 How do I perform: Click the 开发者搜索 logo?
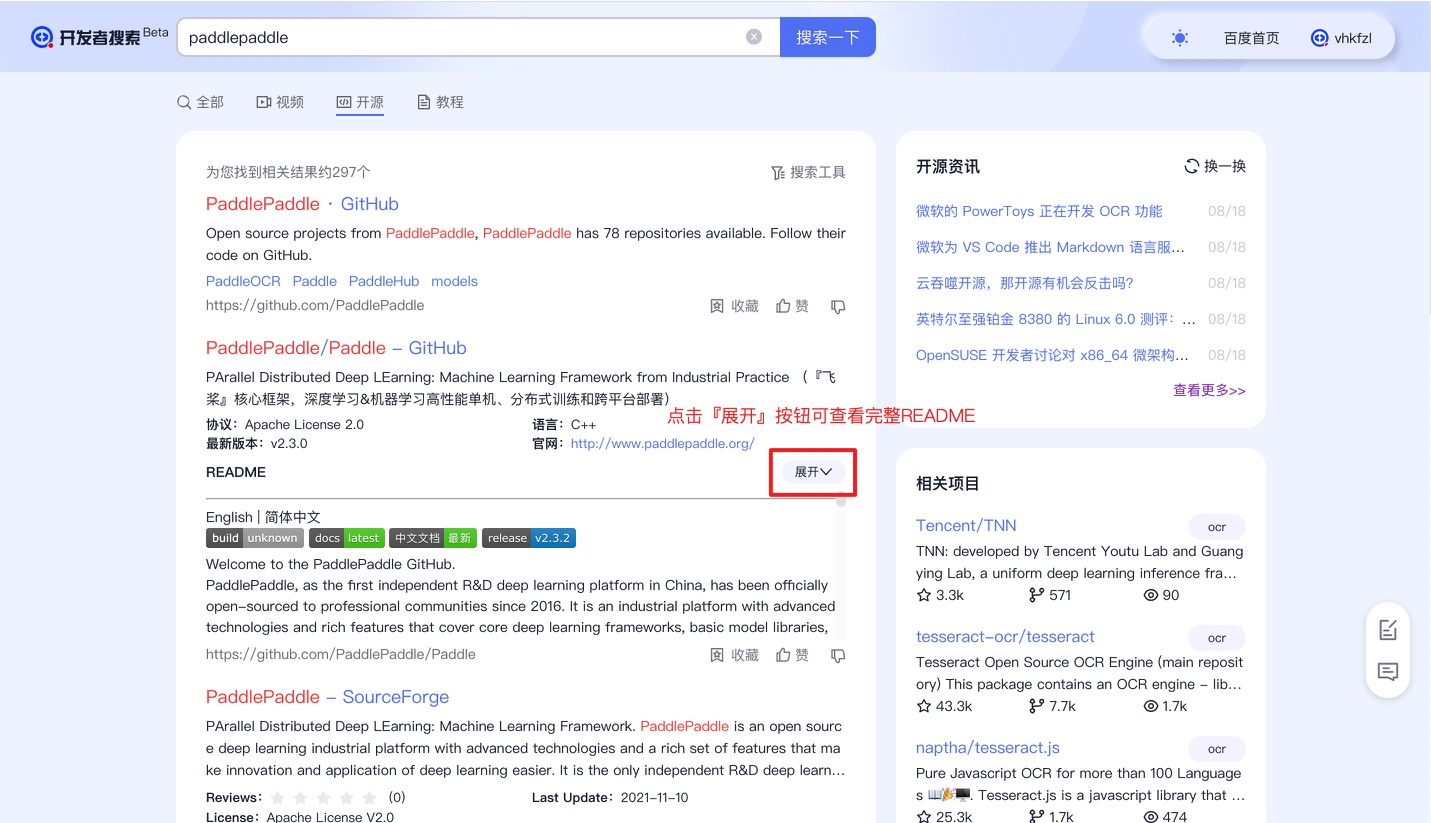(x=99, y=37)
